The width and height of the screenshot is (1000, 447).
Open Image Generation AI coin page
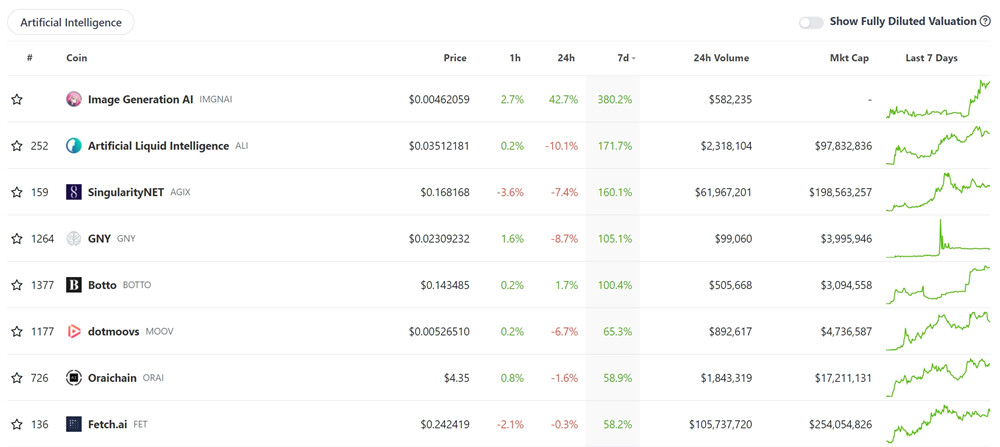click(140, 99)
